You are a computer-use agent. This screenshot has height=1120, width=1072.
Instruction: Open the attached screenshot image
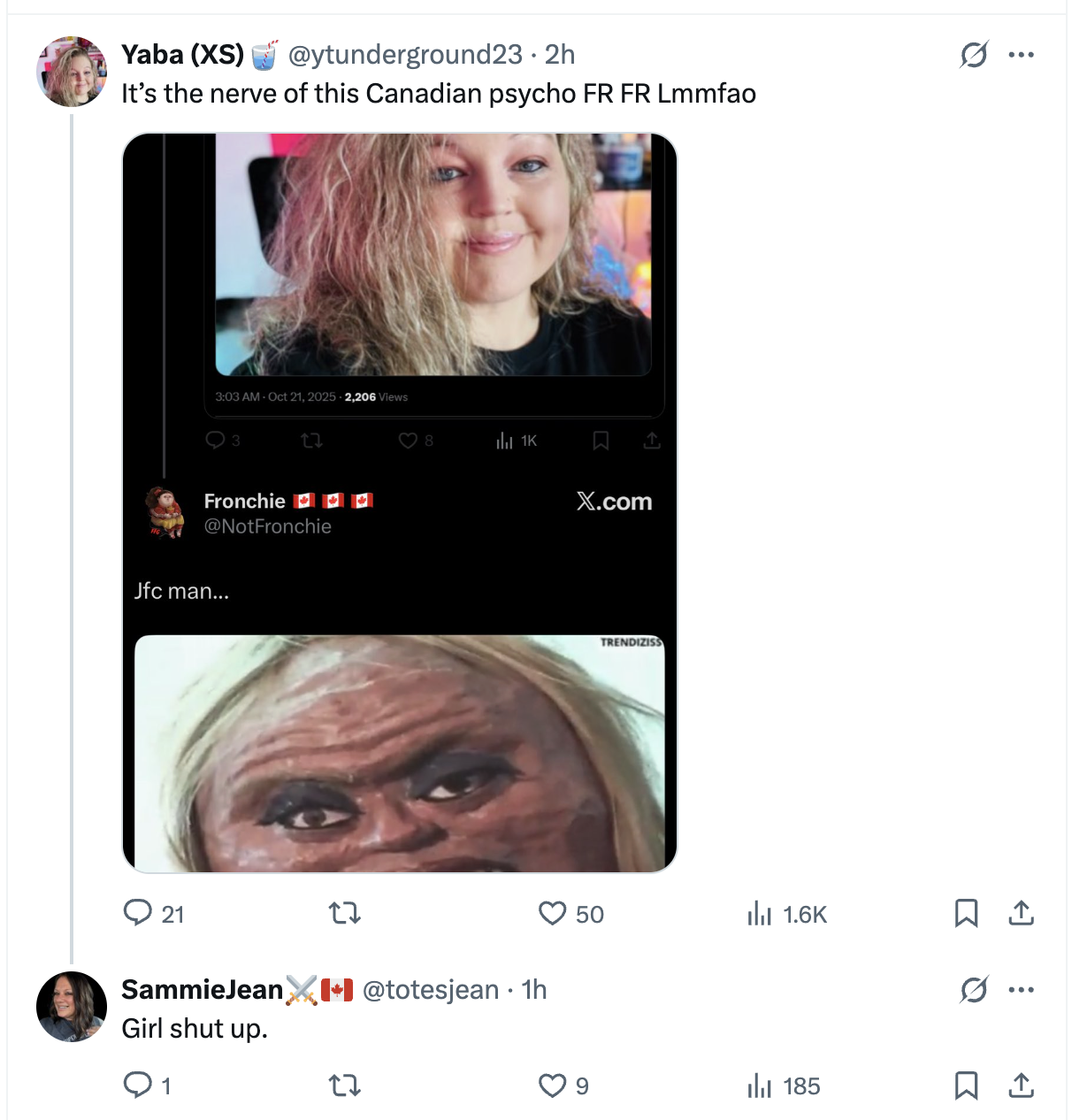[x=400, y=502]
